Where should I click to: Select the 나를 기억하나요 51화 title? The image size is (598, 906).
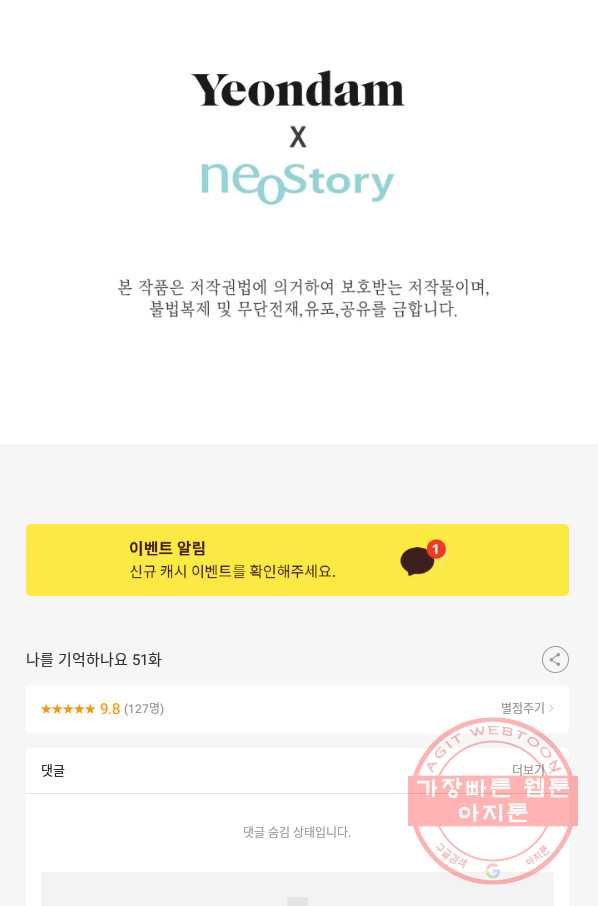94,659
